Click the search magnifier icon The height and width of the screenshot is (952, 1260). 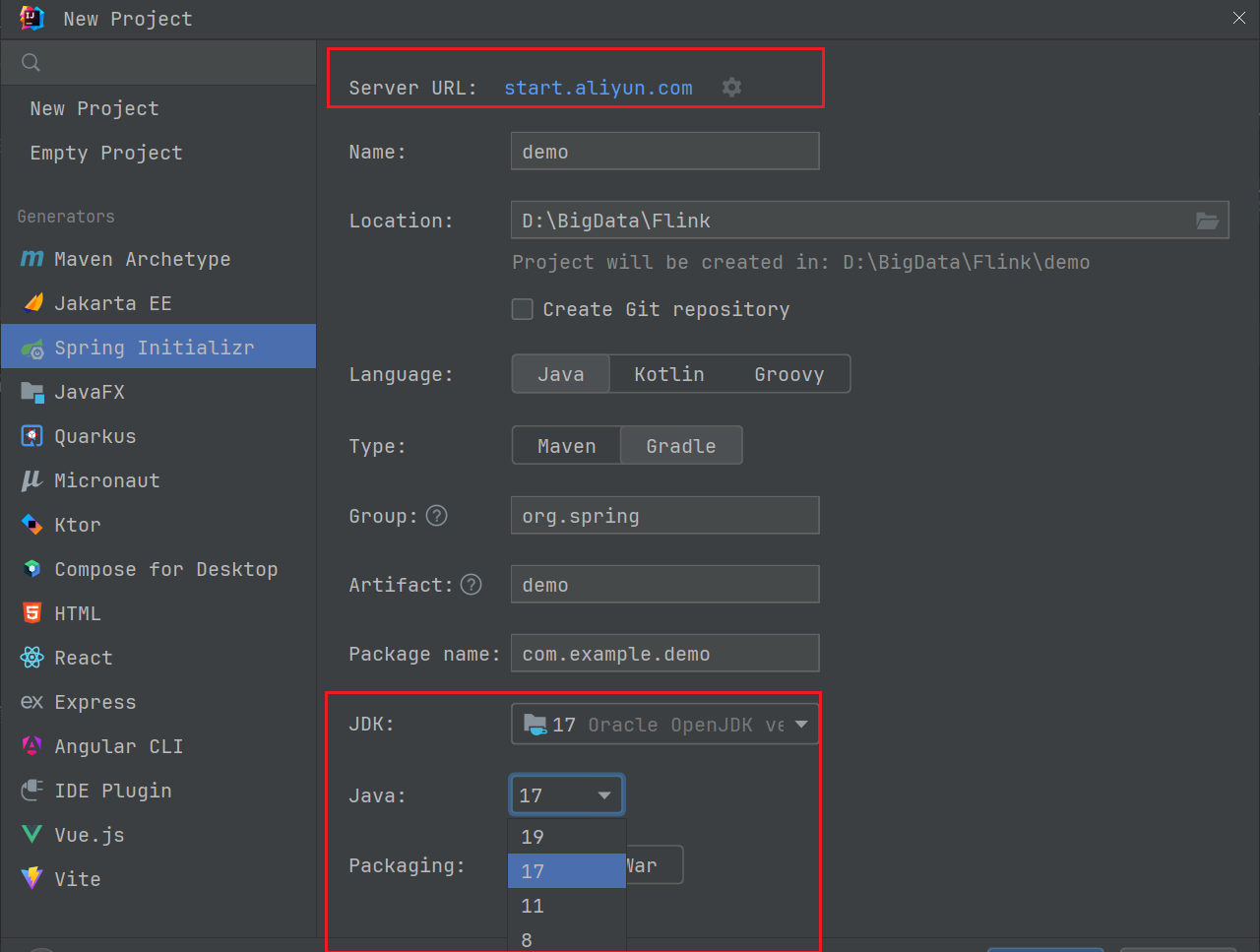tap(31, 63)
